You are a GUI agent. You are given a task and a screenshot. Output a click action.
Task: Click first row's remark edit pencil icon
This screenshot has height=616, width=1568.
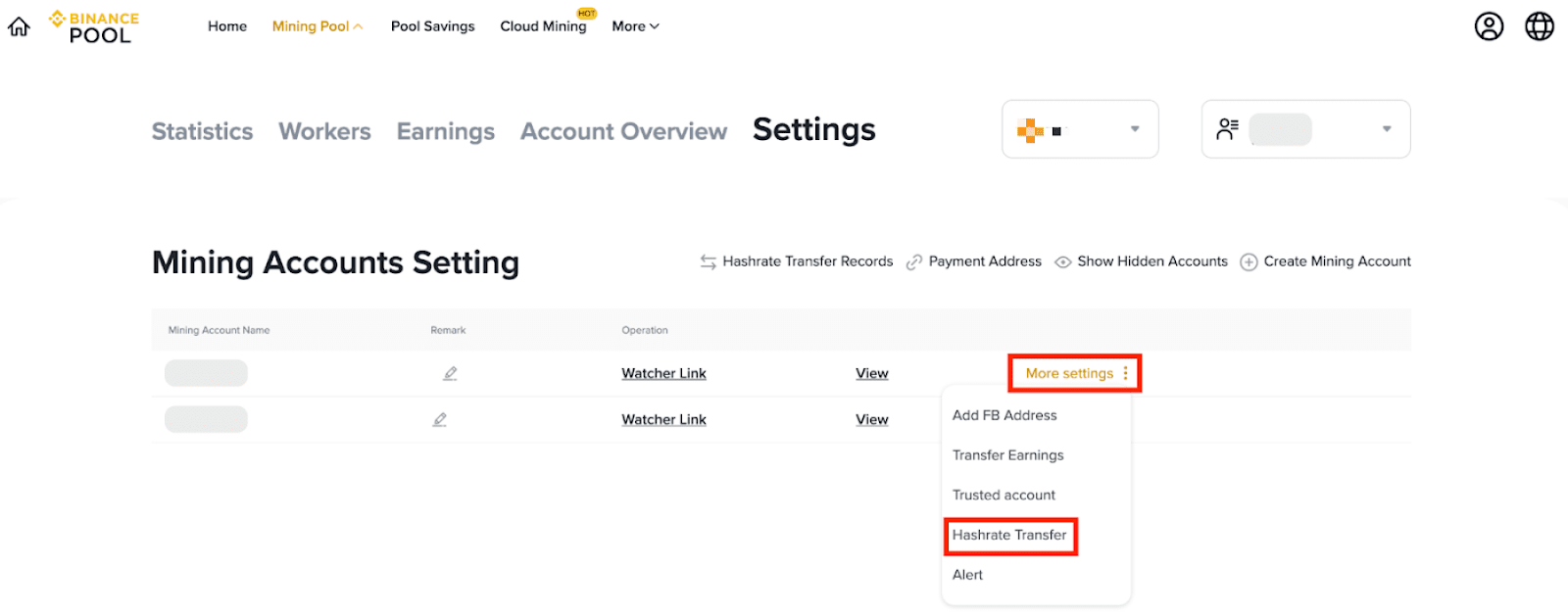click(x=450, y=373)
